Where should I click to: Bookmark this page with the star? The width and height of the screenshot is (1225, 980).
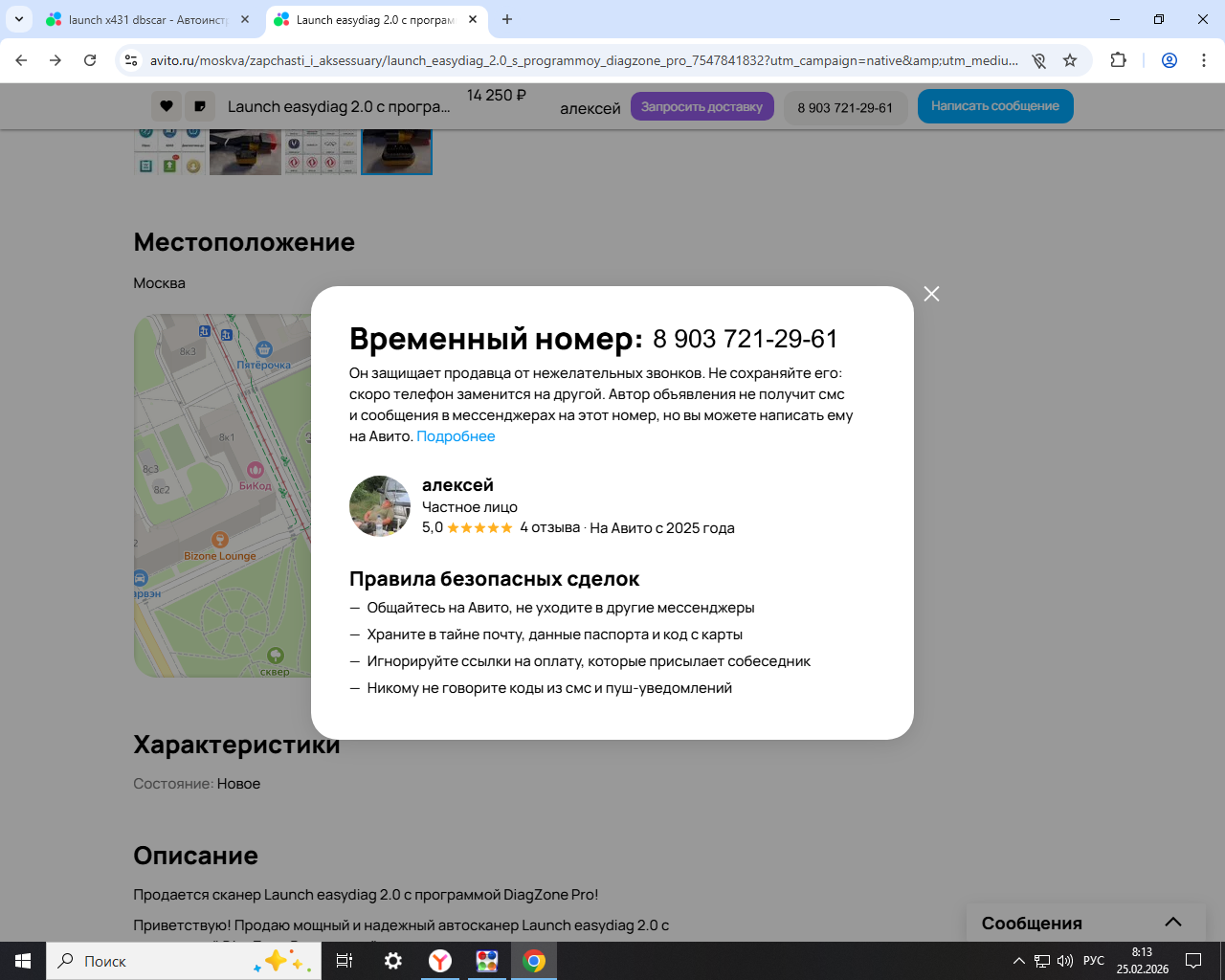pyautogui.click(x=1070, y=60)
